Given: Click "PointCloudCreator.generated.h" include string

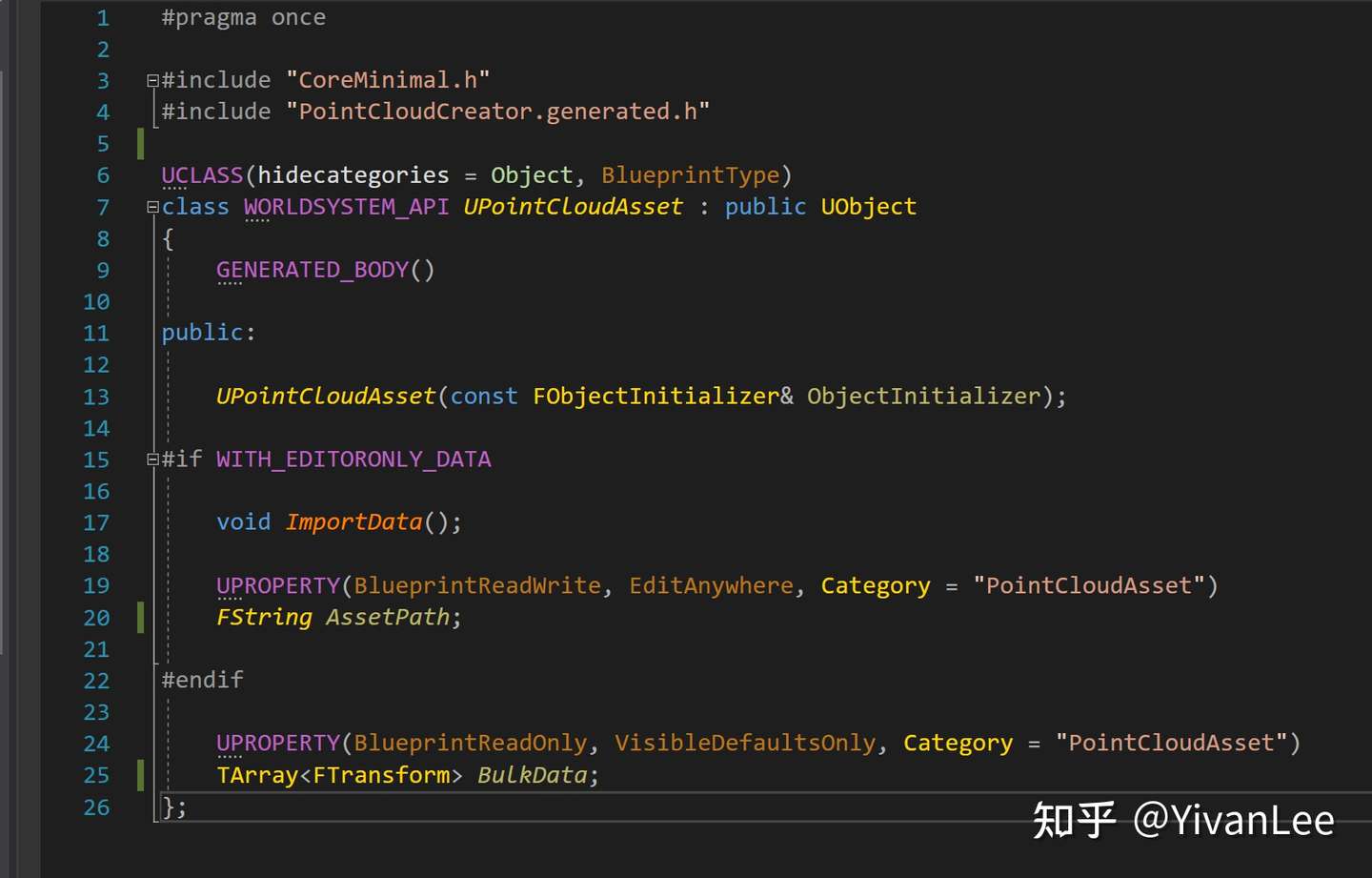Looking at the screenshot, I should (497, 112).
